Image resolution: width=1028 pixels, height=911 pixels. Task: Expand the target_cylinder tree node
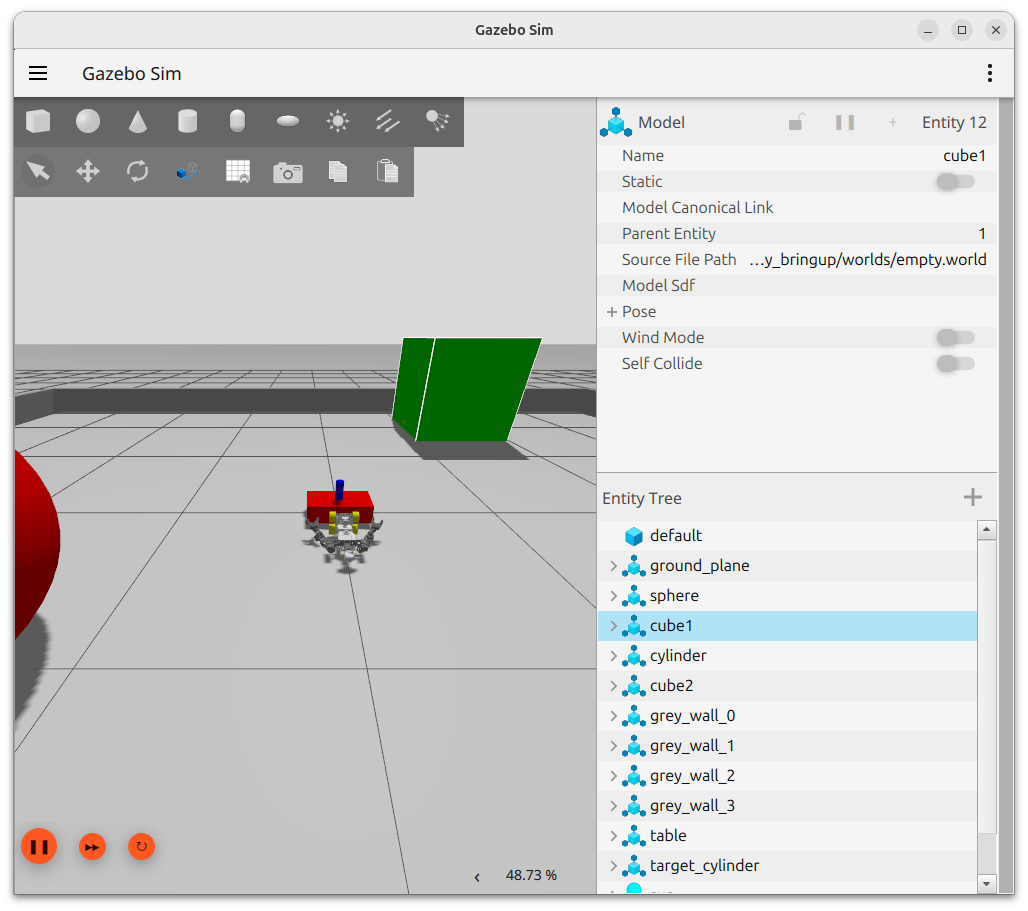point(613,866)
